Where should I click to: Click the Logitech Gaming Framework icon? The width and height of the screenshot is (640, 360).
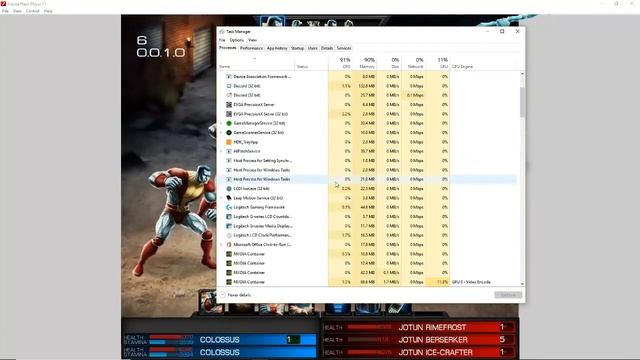(229, 207)
